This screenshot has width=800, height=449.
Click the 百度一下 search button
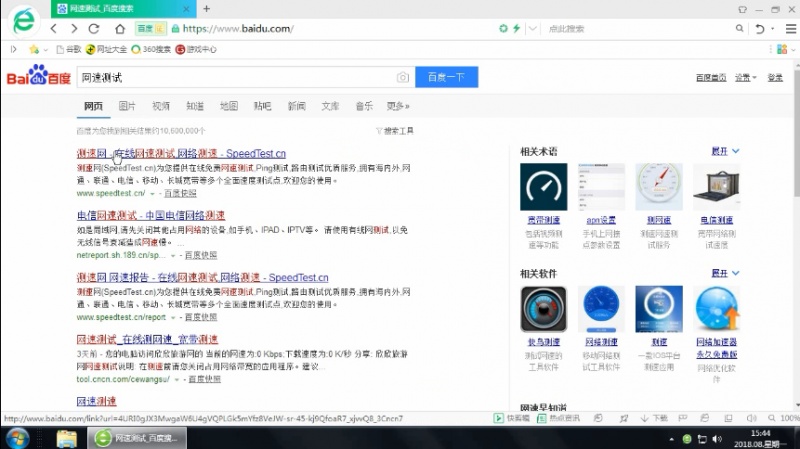coord(446,77)
